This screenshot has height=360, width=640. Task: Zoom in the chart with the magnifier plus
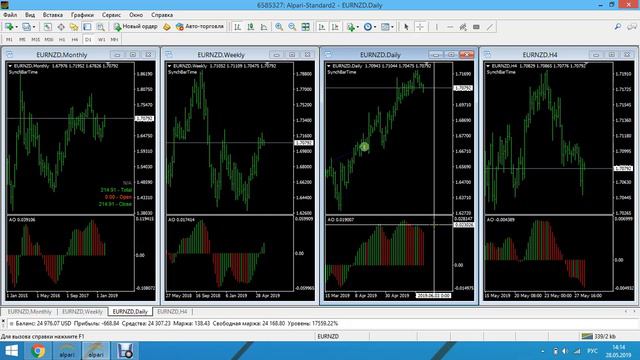279,27
